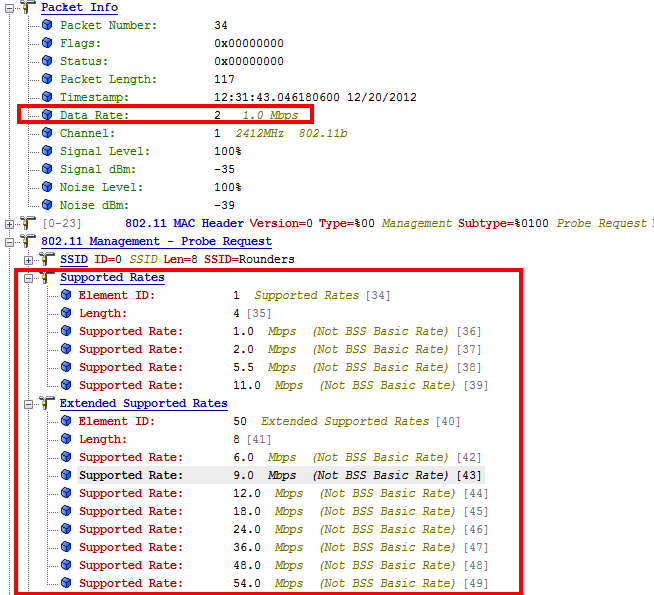Expand the 802.11 MAC Header node
The image size is (654, 595).
[9, 224]
